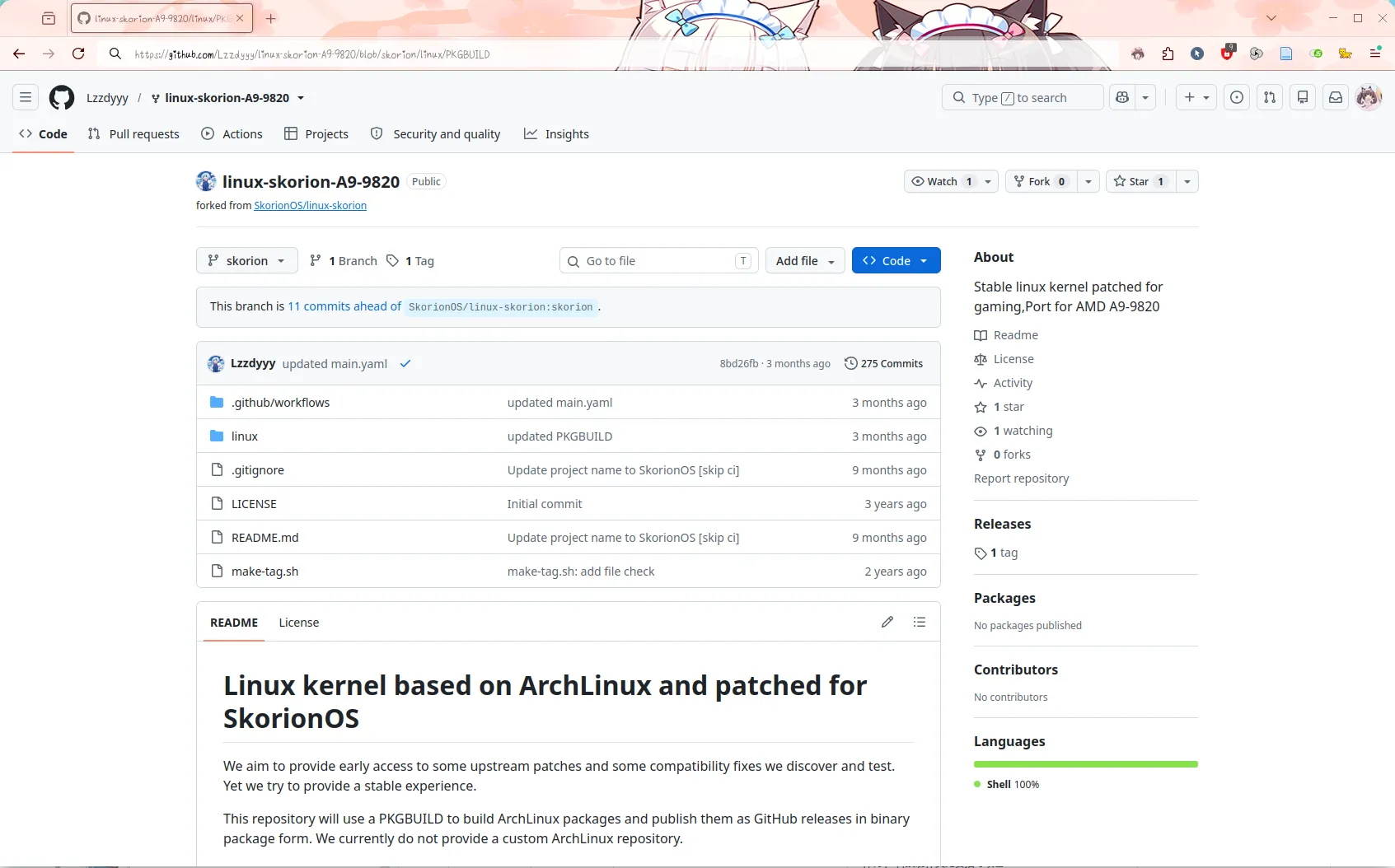
Task: Open the red shield extension icon
Action: click(1228, 53)
